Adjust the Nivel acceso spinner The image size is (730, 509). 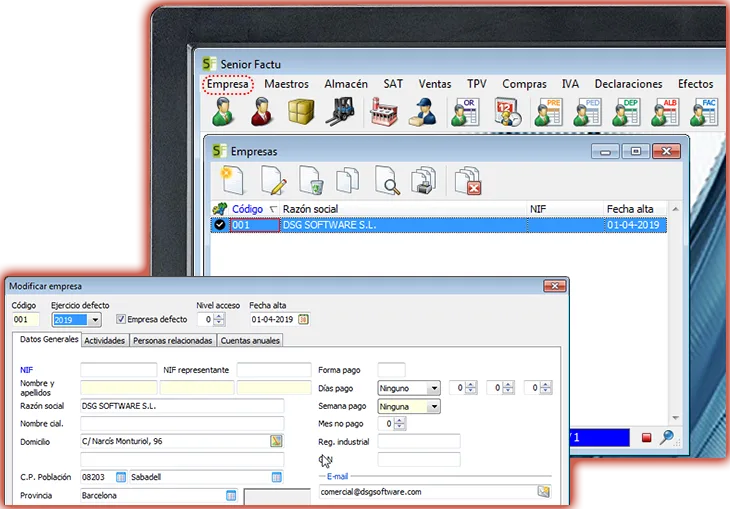click(x=219, y=319)
